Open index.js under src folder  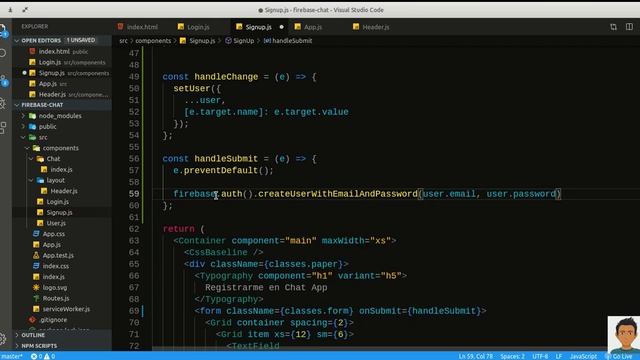coord(53,277)
